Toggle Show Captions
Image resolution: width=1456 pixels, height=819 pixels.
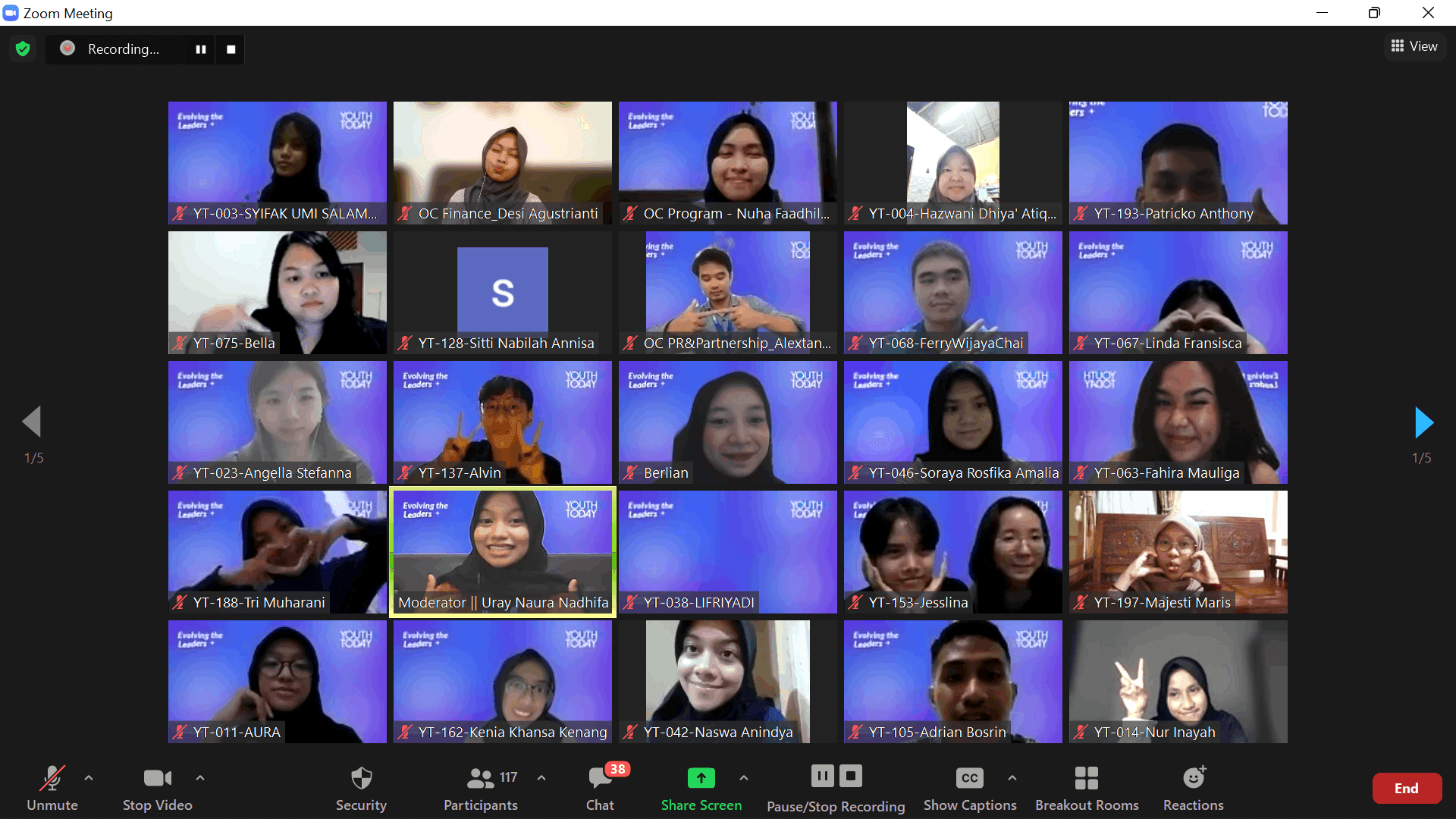tap(969, 779)
